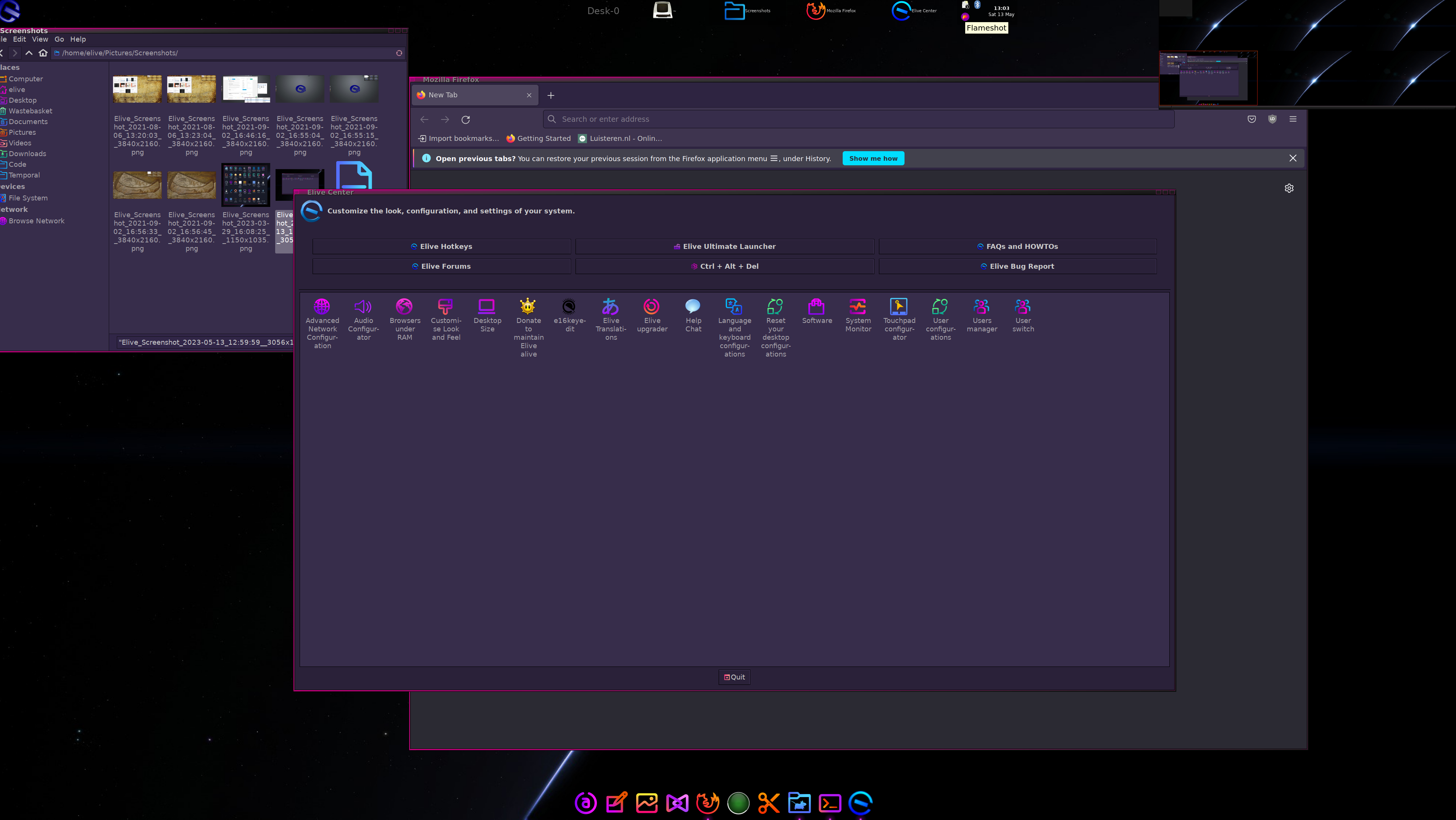This screenshot has width=1456, height=820.
Task: Go up to the parent folder in the file manager
Action: (29, 53)
